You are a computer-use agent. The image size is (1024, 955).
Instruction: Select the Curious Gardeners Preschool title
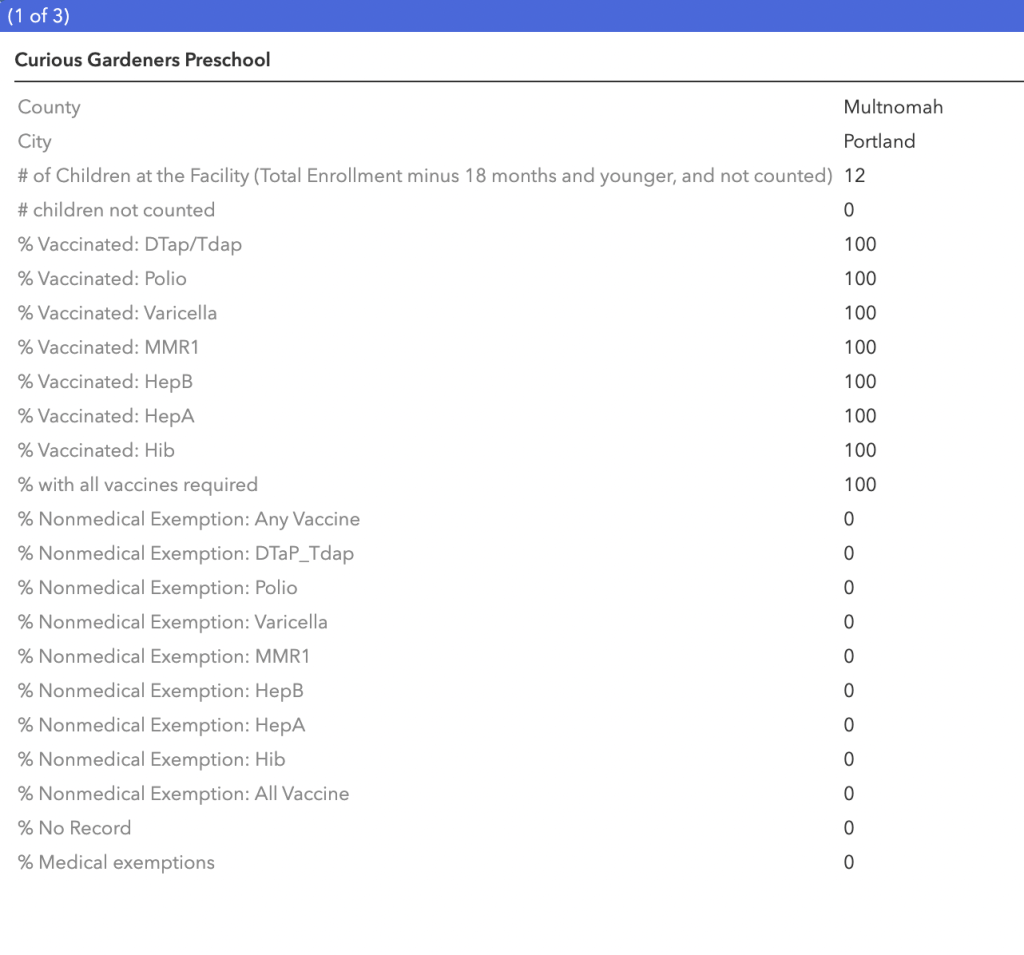tap(142, 60)
